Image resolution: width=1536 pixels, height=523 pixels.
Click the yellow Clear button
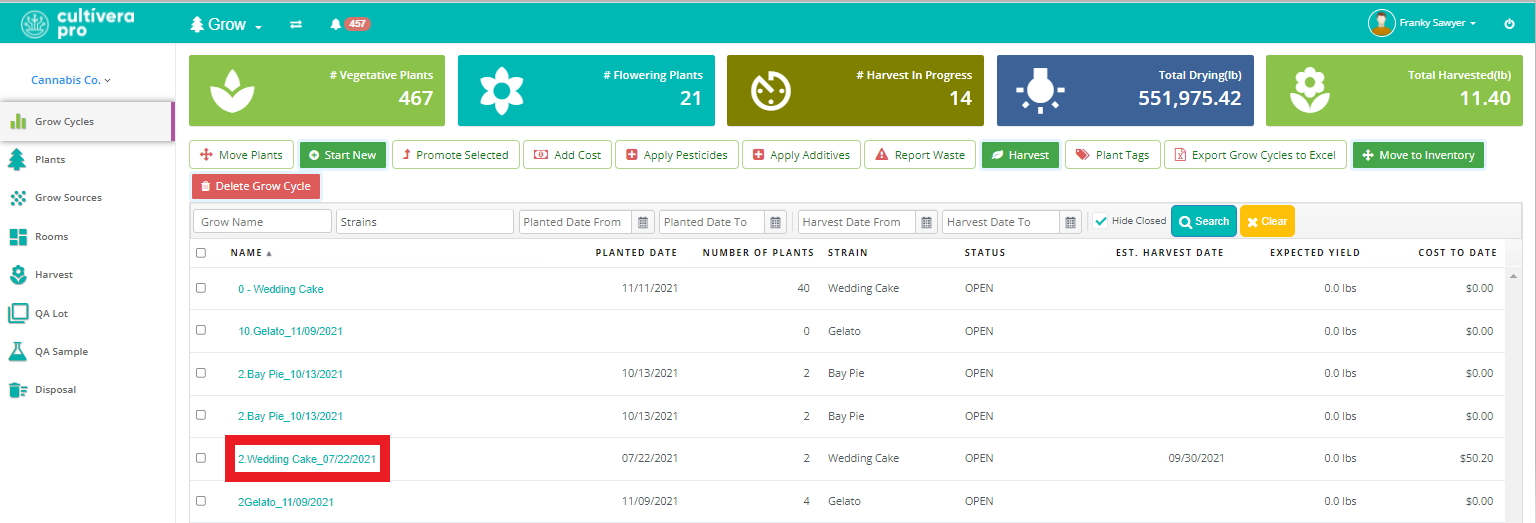[x=1267, y=221]
